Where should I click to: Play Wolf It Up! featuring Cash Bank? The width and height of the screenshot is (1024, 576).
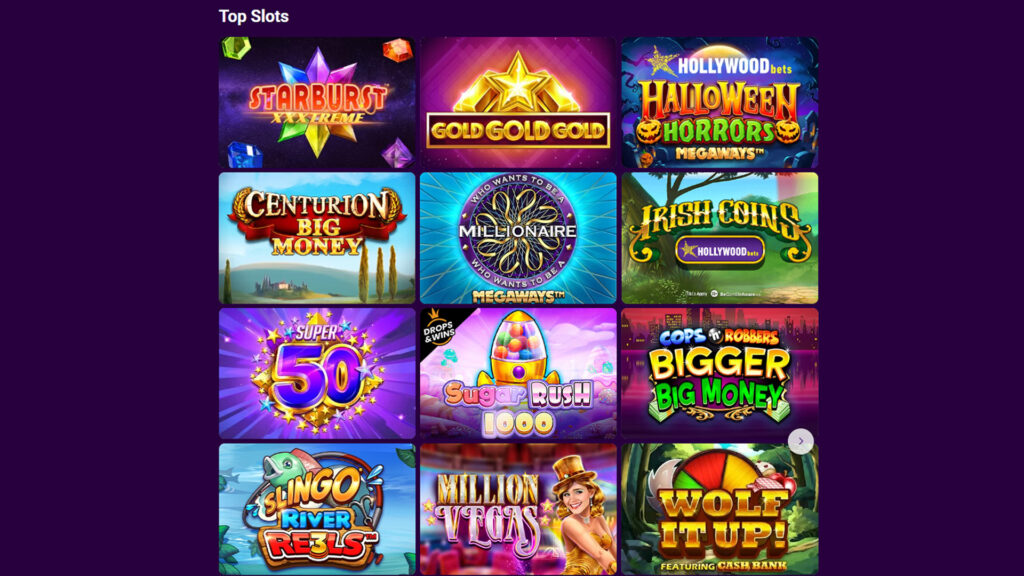pyautogui.click(x=720, y=509)
